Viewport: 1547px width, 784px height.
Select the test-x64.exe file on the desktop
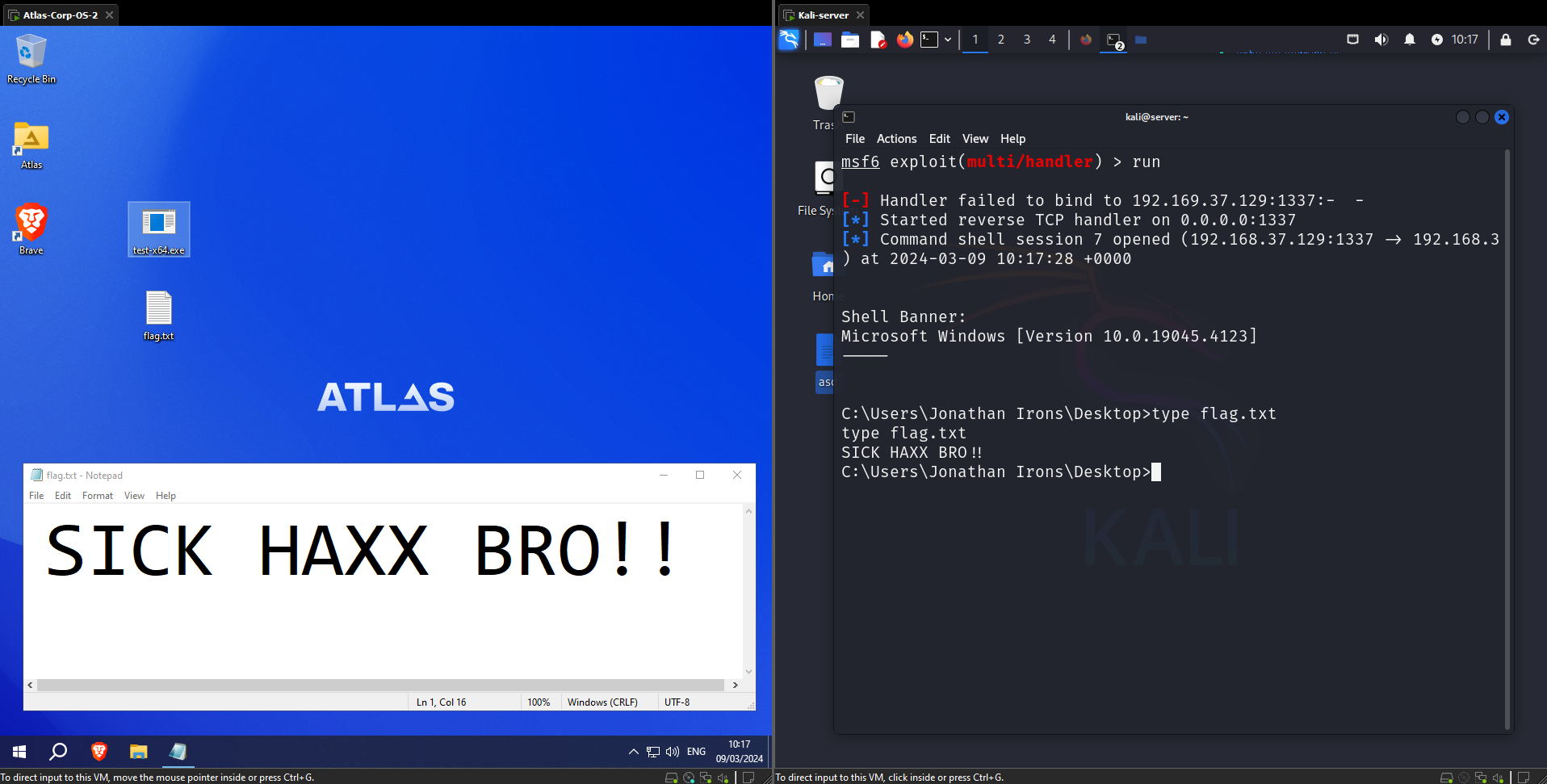click(159, 229)
